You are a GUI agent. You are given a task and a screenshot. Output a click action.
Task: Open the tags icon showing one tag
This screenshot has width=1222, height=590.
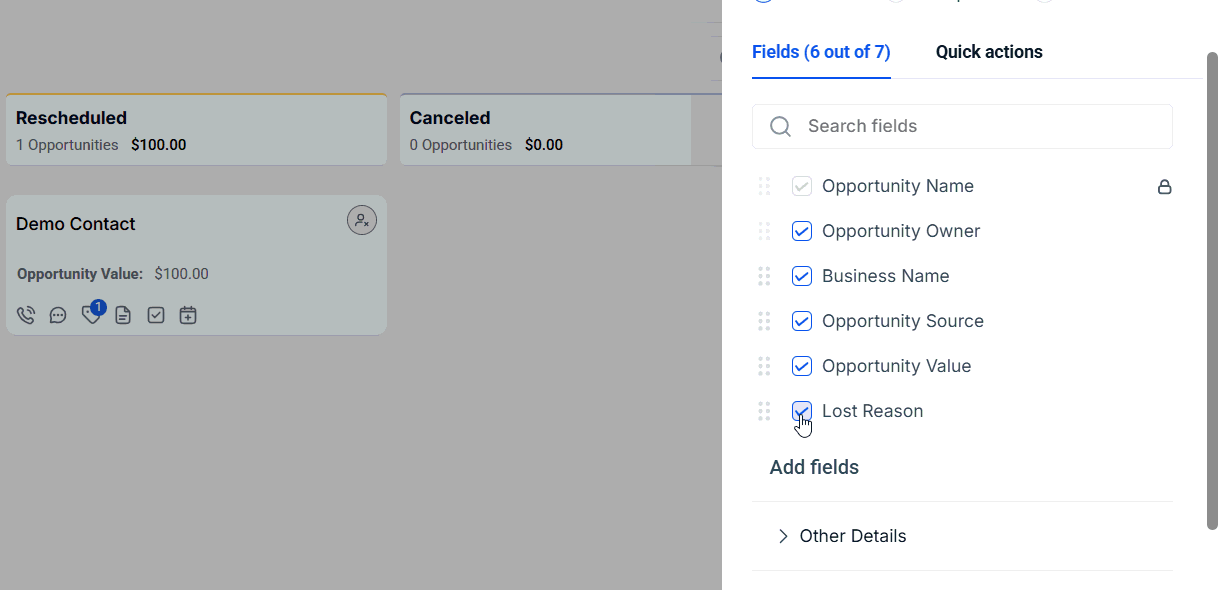(90, 315)
